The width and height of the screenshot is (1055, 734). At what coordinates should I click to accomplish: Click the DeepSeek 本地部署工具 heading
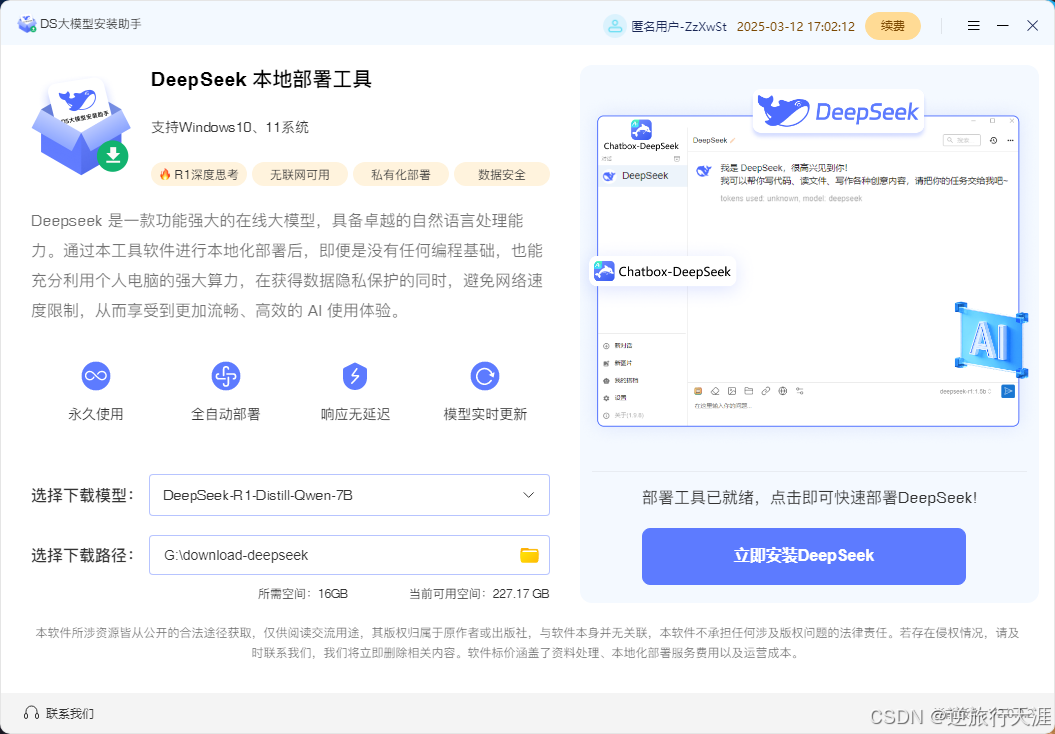coord(261,79)
